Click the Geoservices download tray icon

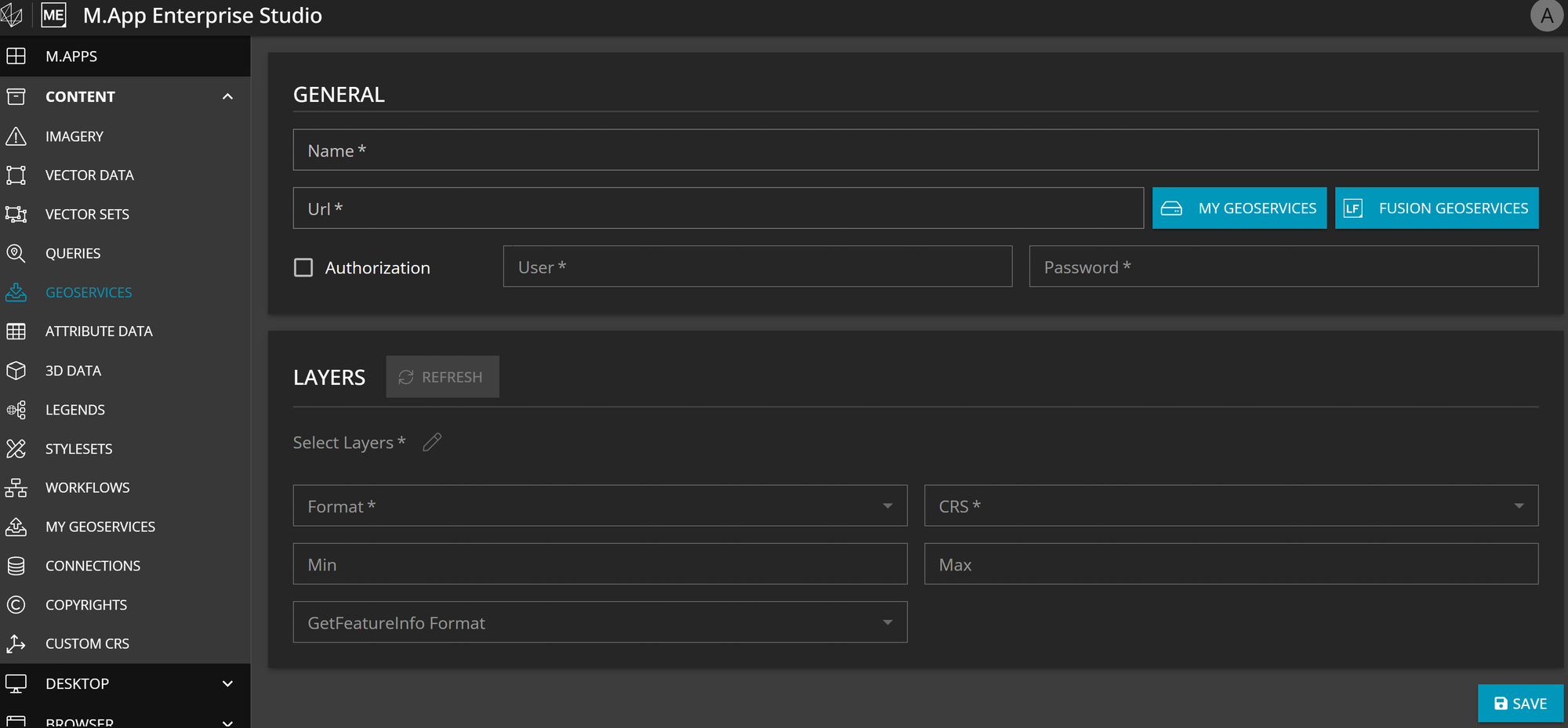[x=16, y=292]
